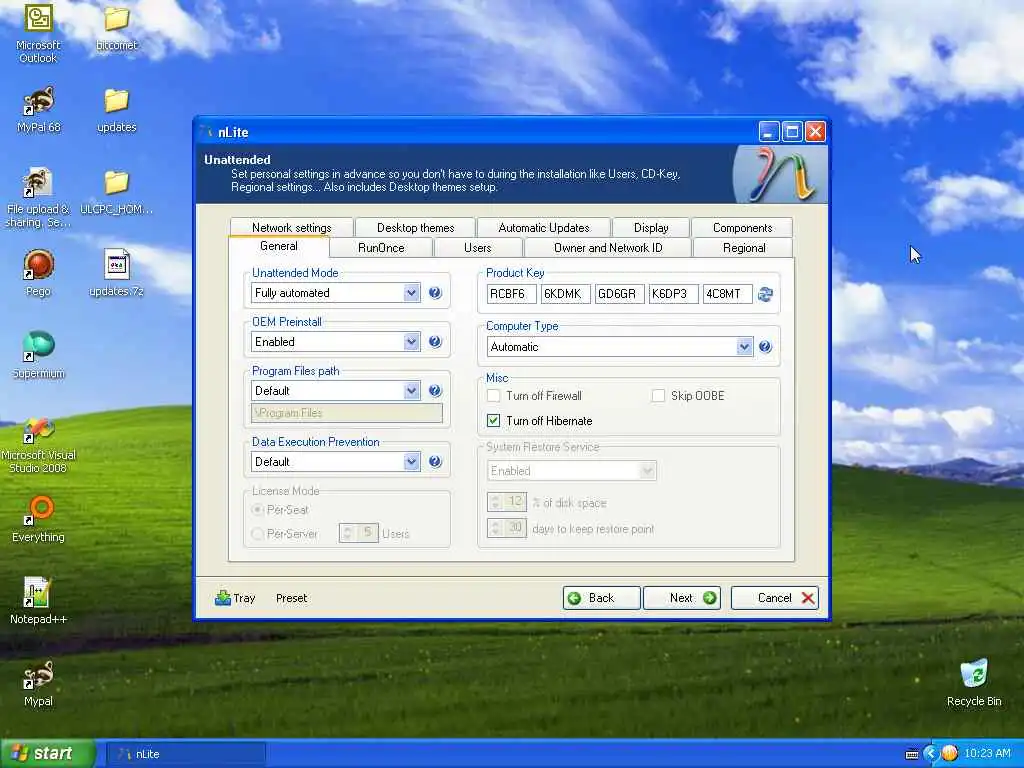Screen dimensions: 1024x768
Task: Uncheck Turn off Hibernate
Action: point(494,421)
